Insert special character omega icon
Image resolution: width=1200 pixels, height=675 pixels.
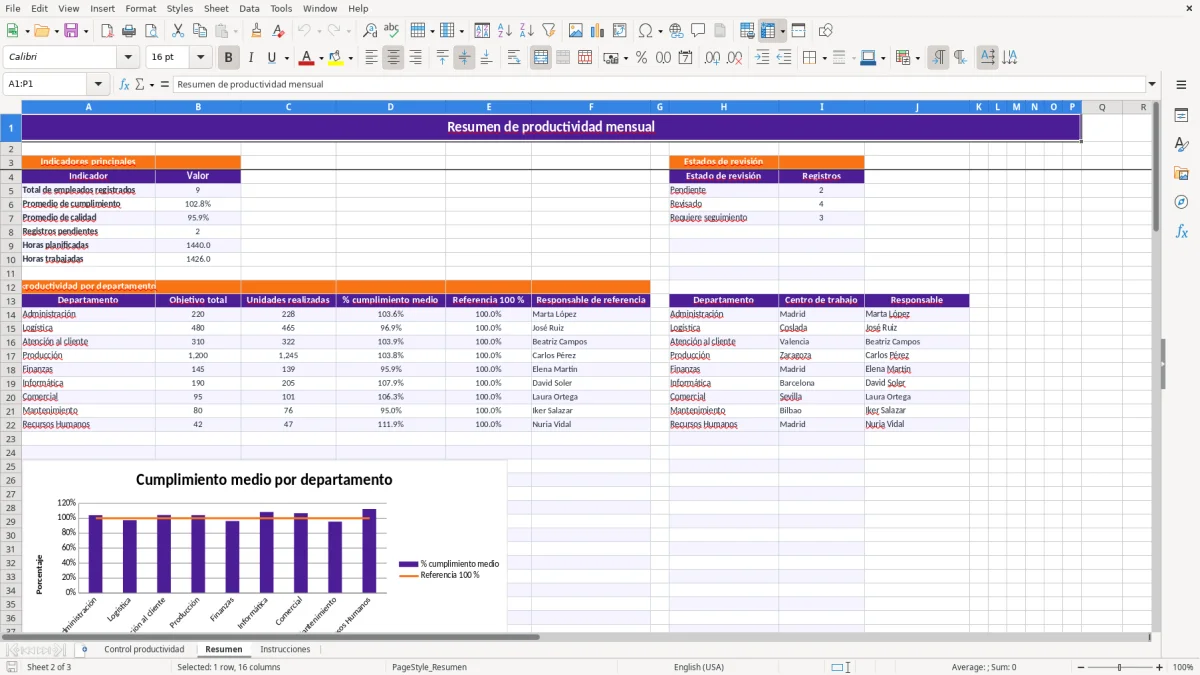tap(645, 31)
